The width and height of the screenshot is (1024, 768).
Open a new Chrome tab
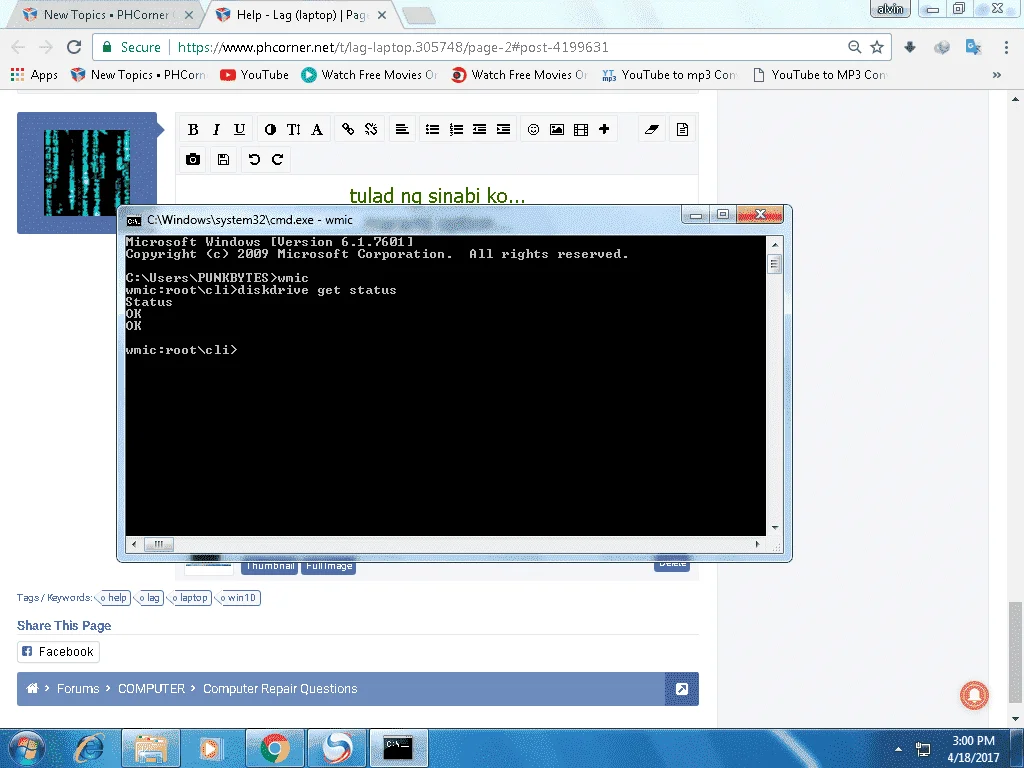click(x=418, y=15)
